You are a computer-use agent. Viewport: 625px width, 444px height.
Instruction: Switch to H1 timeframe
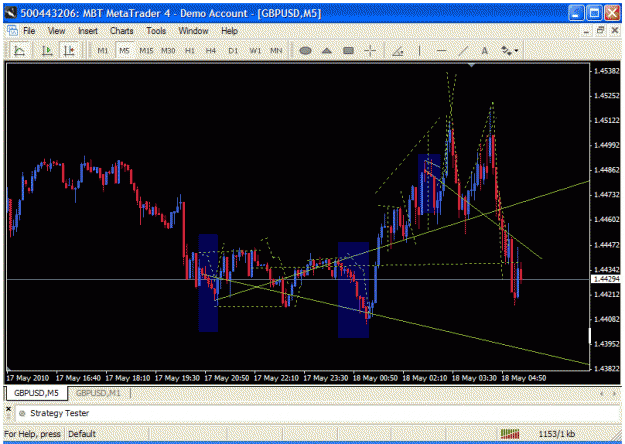pyautogui.click(x=190, y=51)
